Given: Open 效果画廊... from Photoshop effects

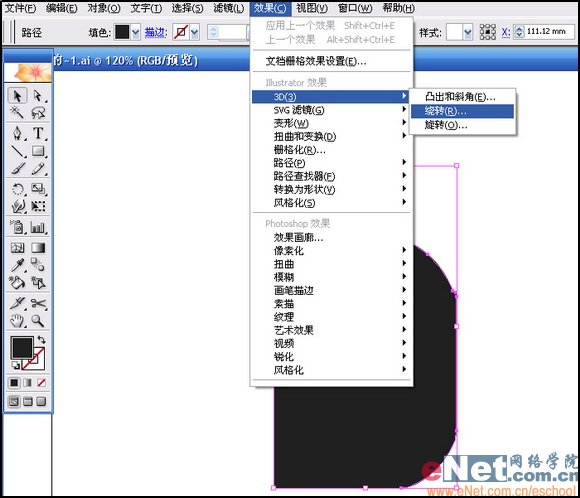Looking at the screenshot, I should (x=331, y=238).
